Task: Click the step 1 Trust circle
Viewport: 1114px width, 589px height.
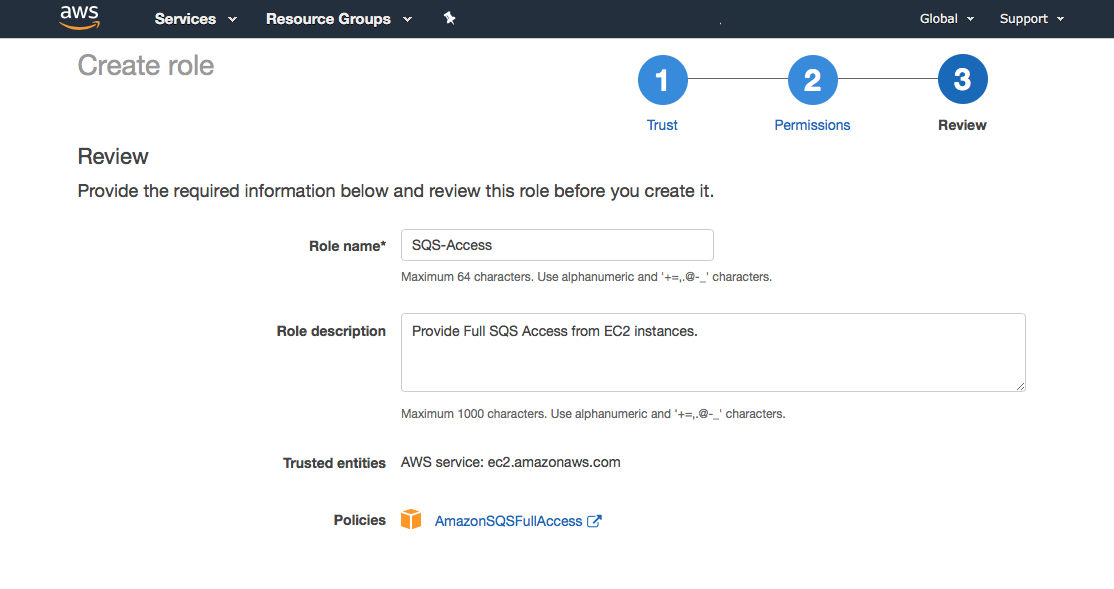Action: point(662,80)
